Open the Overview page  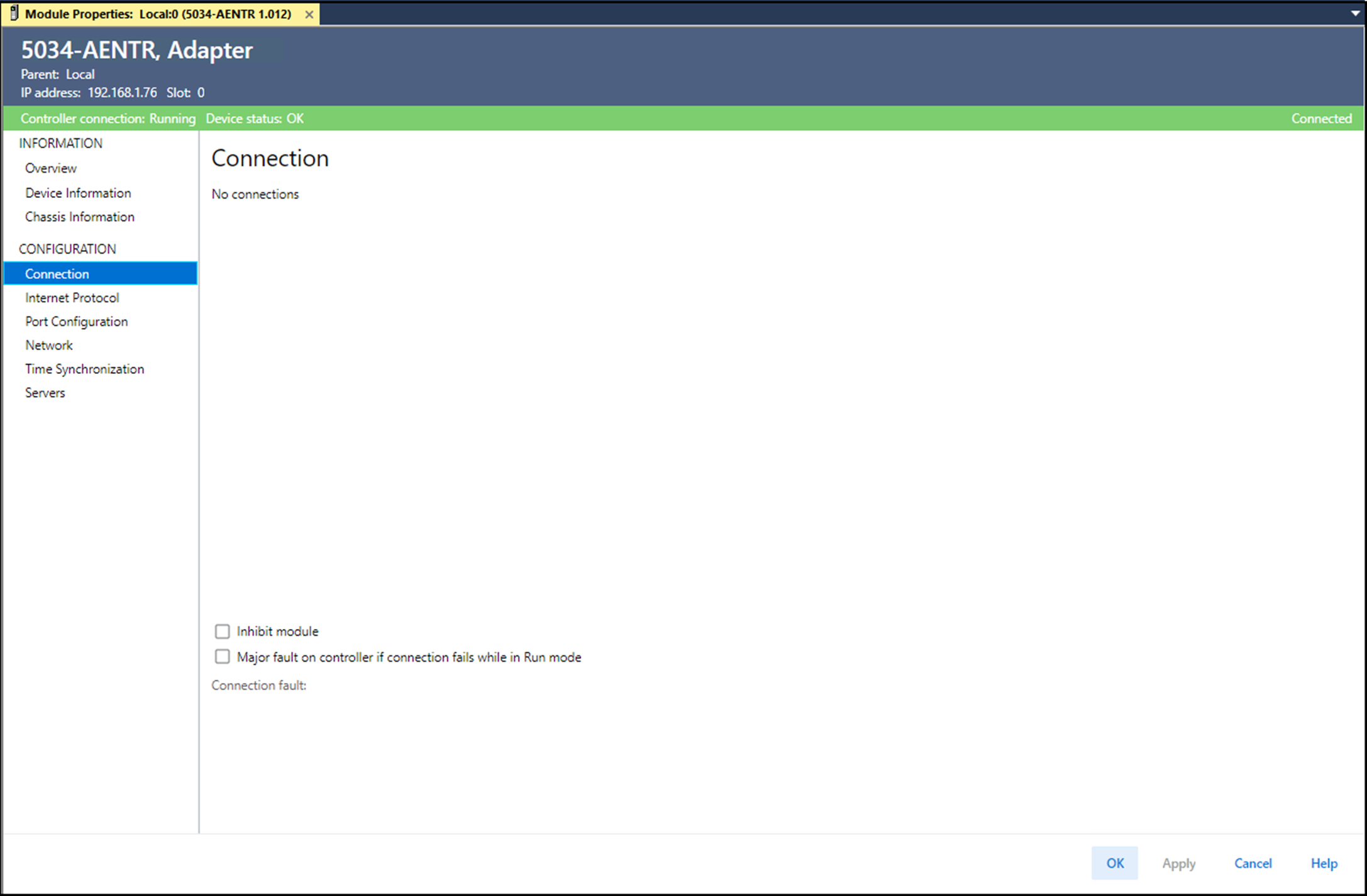click(x=51, y=168)
